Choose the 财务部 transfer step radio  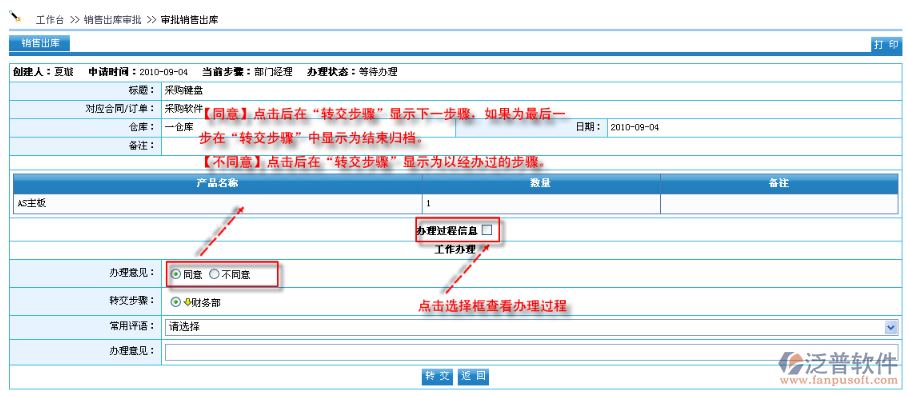pyautogui.click(x=175, y=302)
